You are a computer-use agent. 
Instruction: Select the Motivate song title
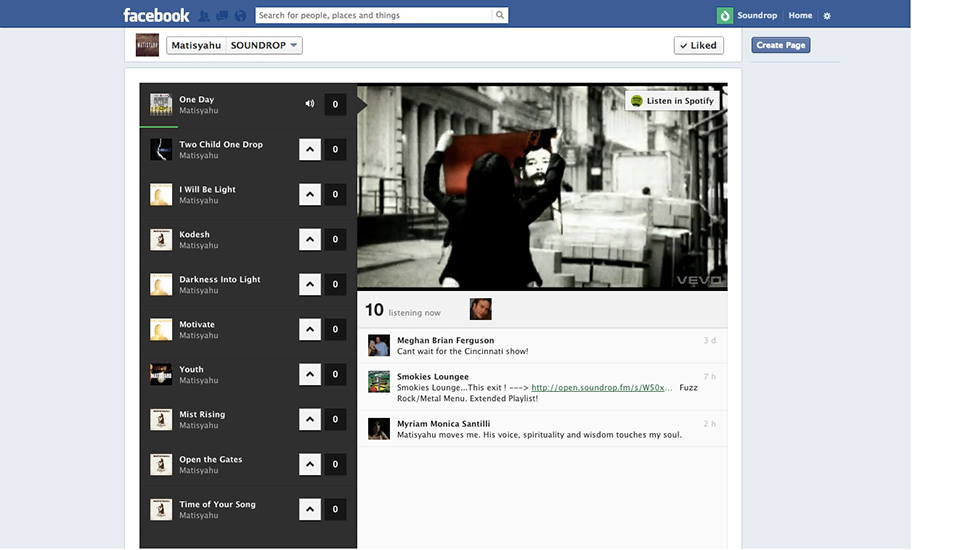(197, 325)
